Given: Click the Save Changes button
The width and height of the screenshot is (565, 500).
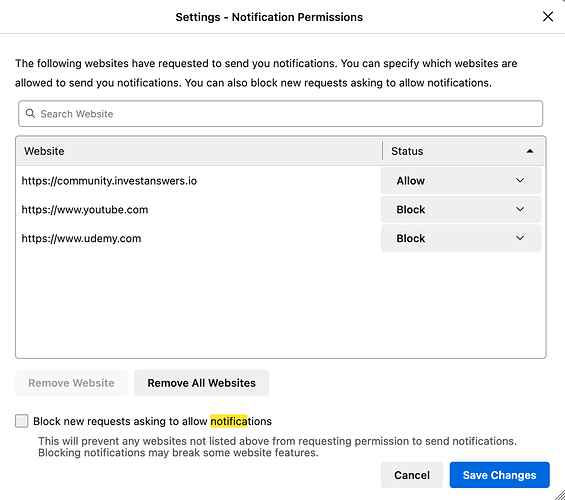Looking at the screenshot, I should (499, 475).
